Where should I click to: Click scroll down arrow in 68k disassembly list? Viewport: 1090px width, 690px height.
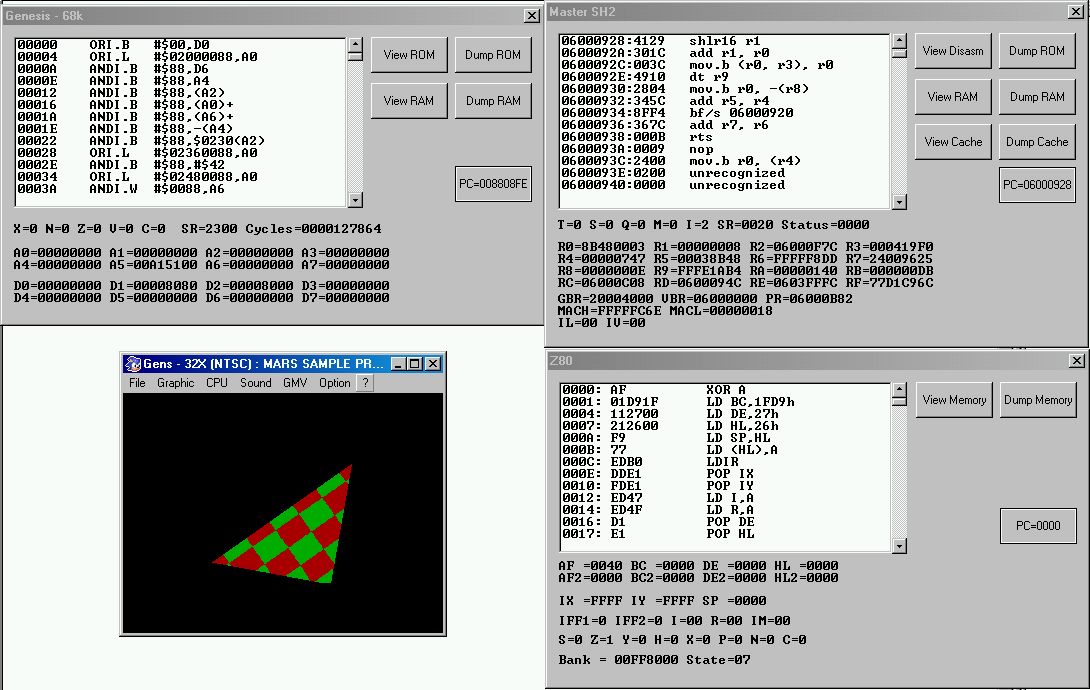click(355, 200)
